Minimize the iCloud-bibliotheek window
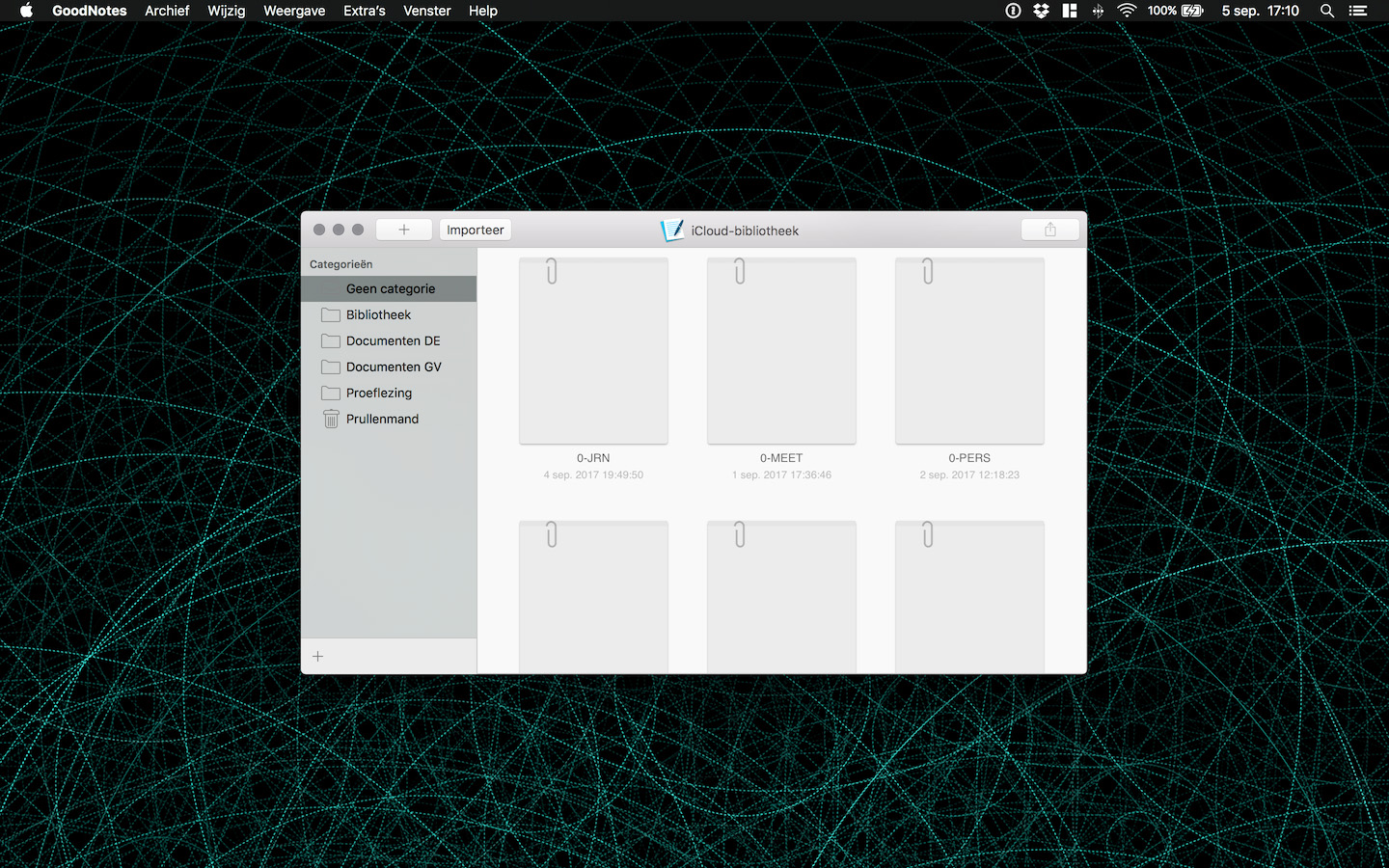Viewport: 1389px width, 868px height. [x=339, y=230]
